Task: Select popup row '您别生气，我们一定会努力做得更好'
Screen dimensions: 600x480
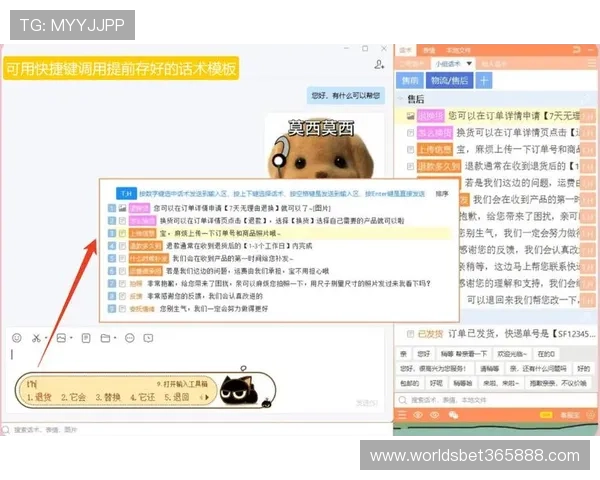Action: 279,309
